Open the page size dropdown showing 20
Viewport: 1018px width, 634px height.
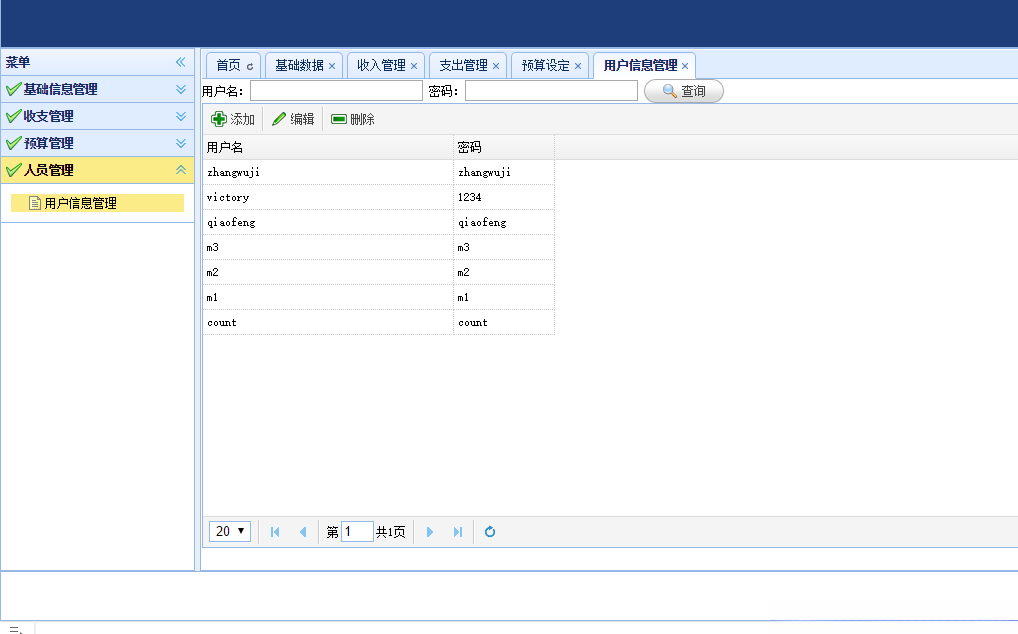click(229, 531)
